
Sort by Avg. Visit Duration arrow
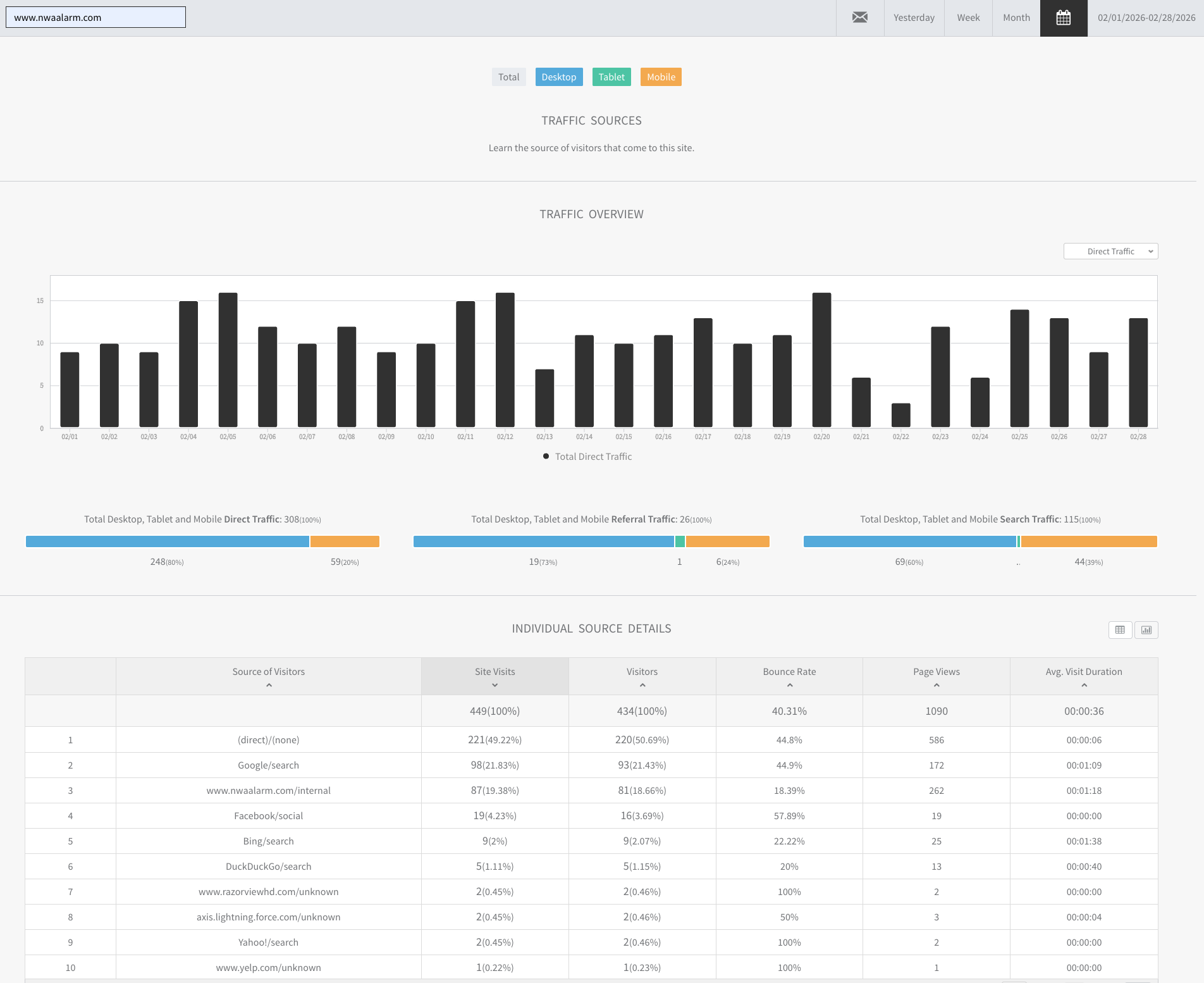(1084, 685)
